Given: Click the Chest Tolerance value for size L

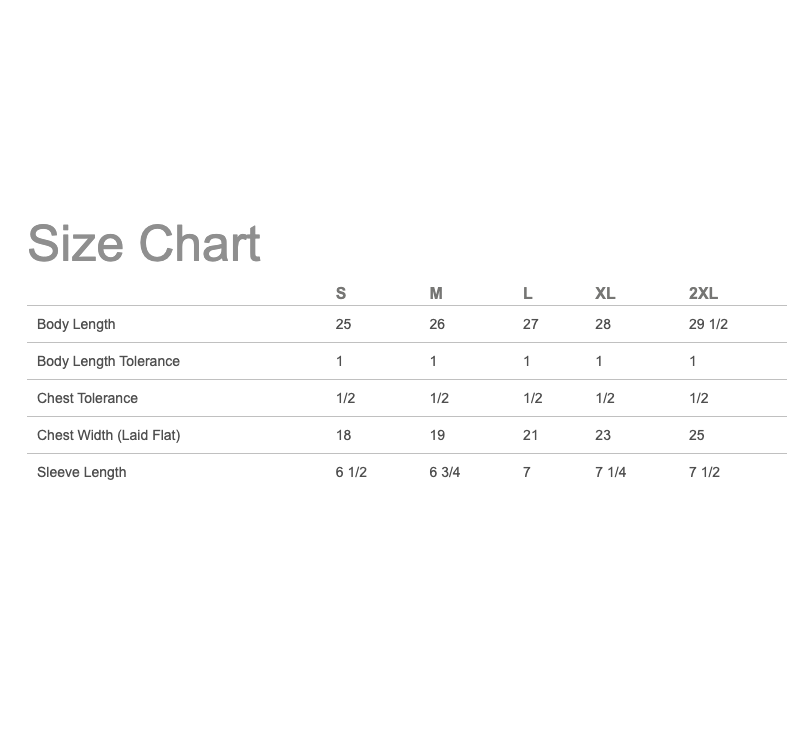Looking at the screenshot, I should (x=533, y=398).
